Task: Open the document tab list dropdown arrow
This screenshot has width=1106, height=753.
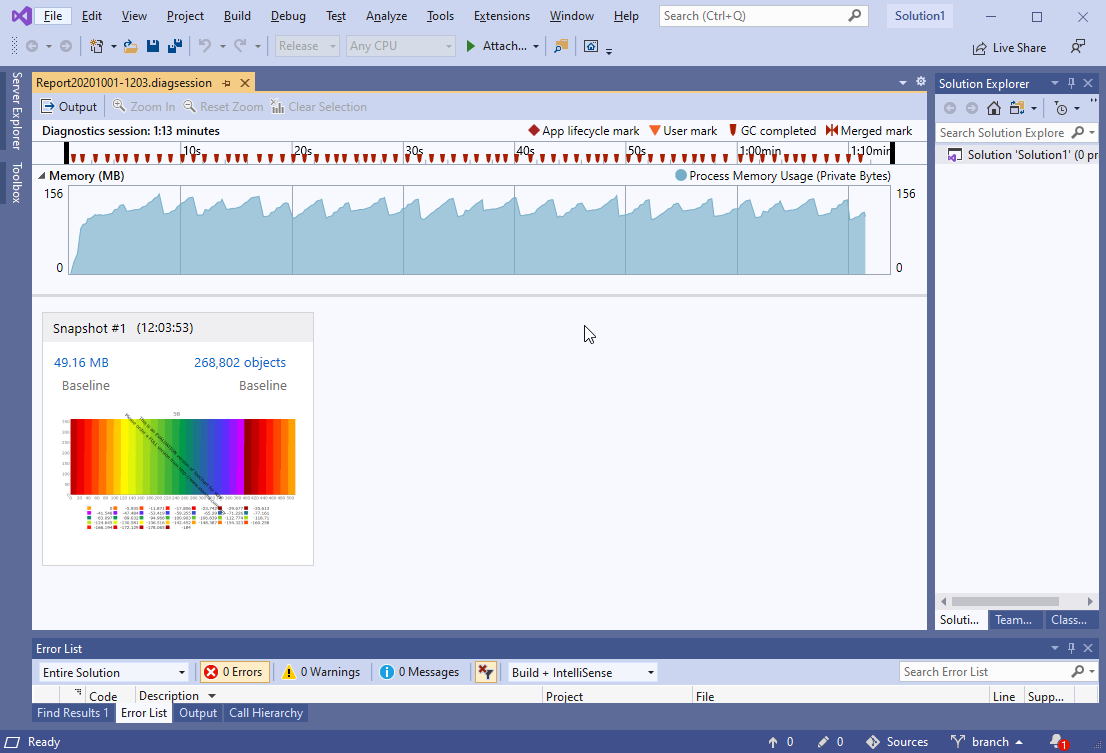Action: 903,83
